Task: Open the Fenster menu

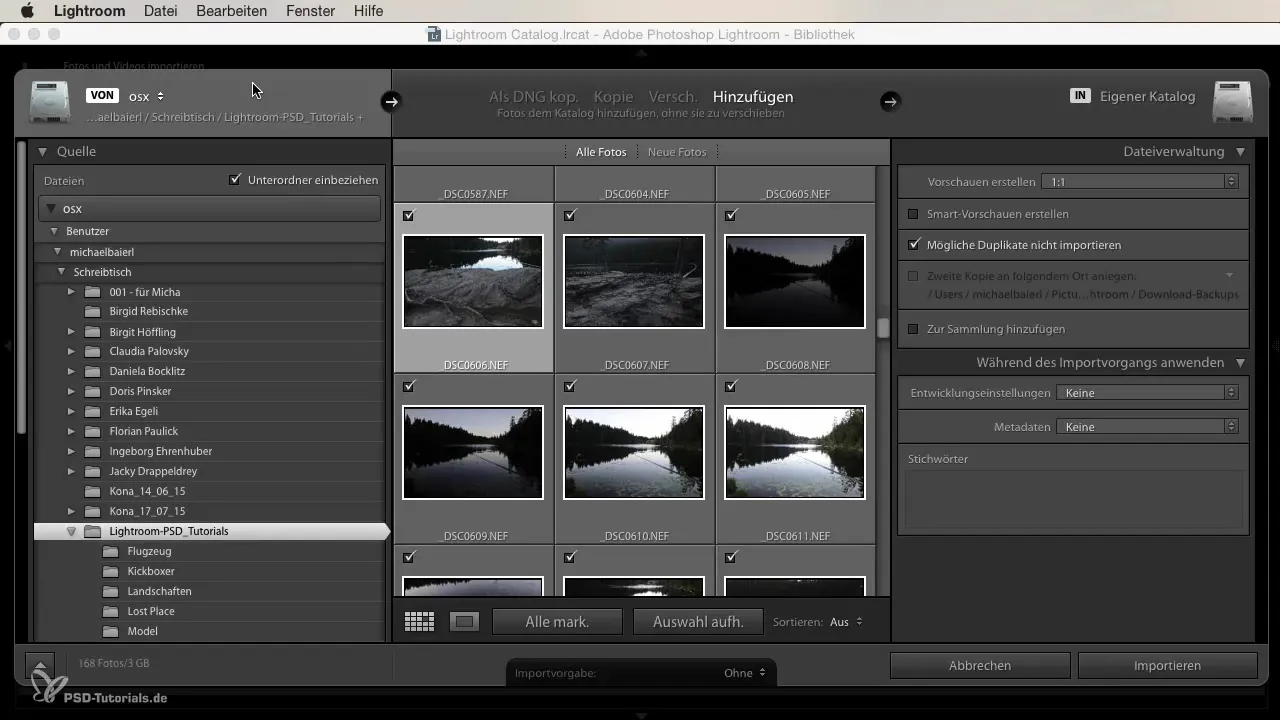Action: pyautogui.click(x=310, y=11)
